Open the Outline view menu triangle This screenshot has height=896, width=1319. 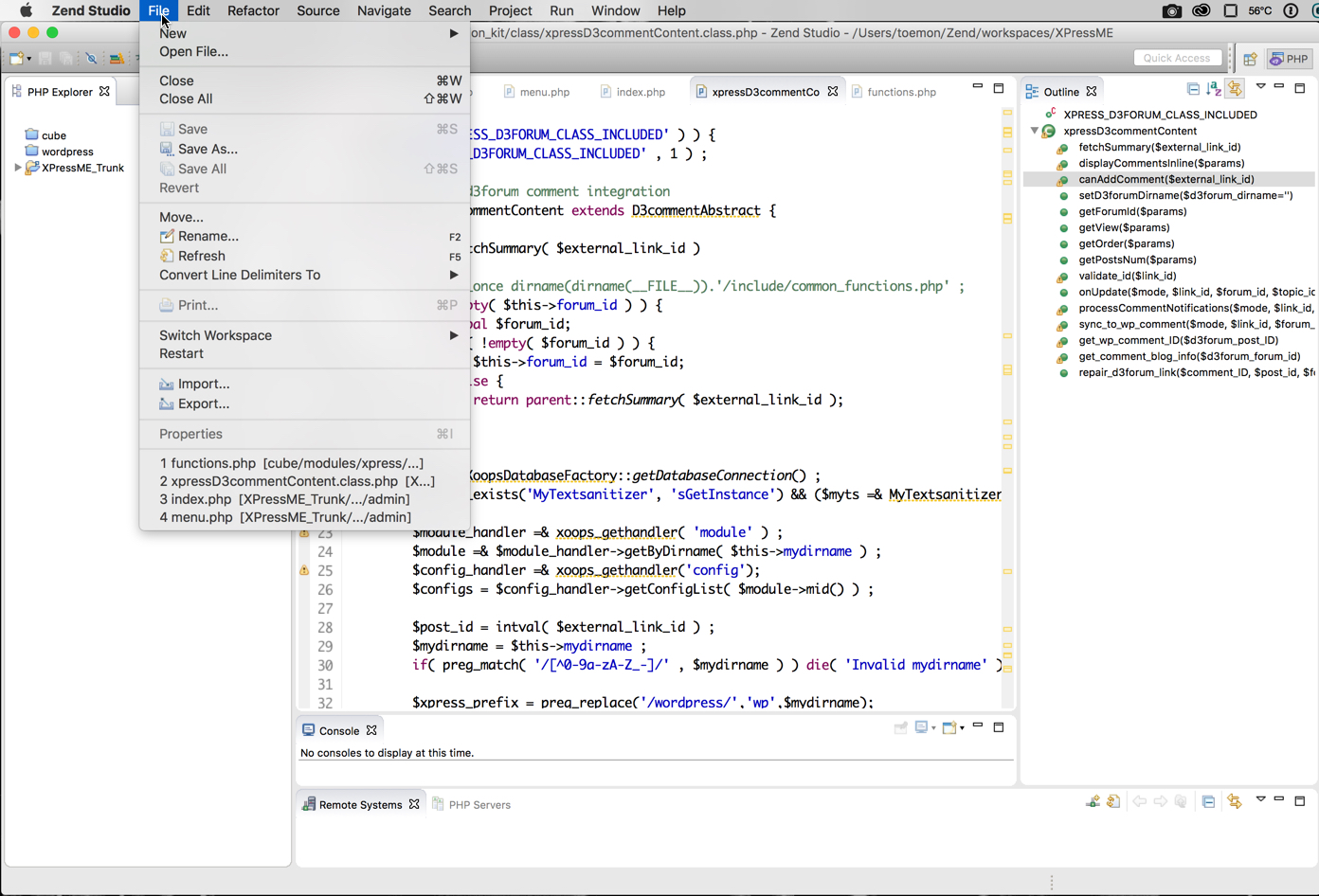[x=1260, y=87]
